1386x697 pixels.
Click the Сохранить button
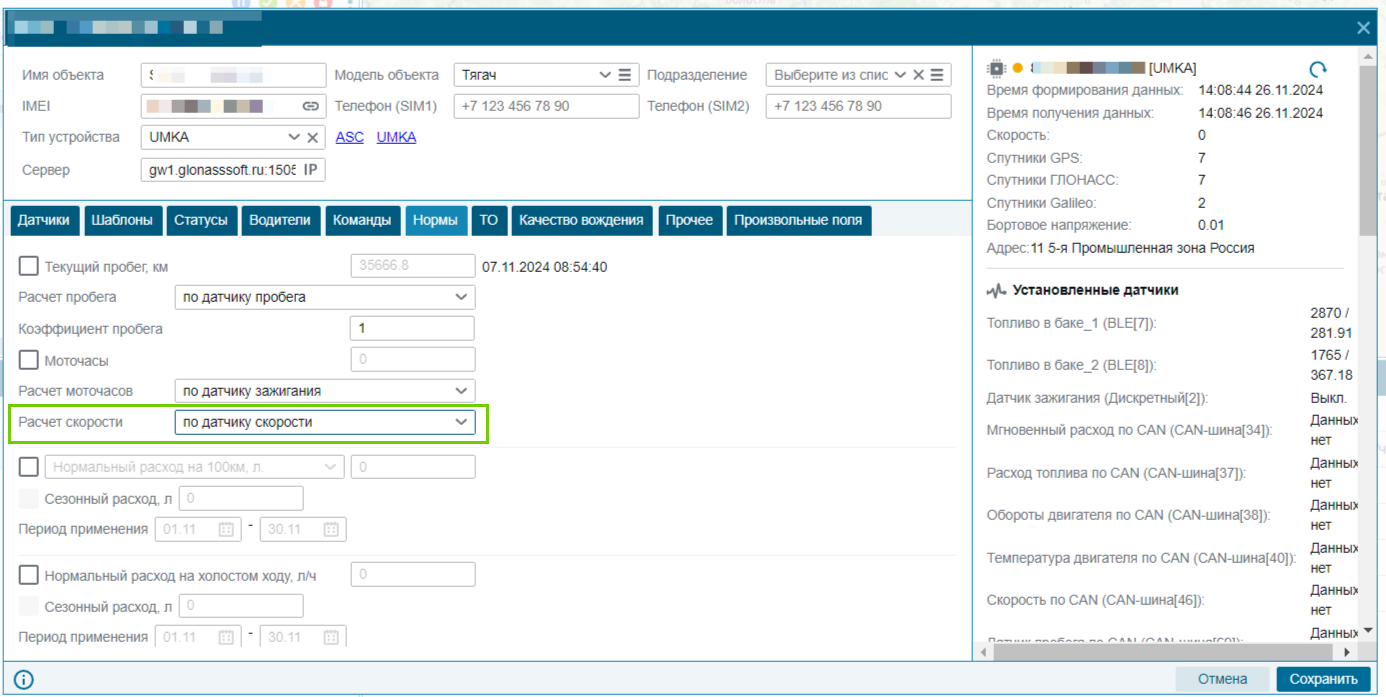click(1323, 679)
